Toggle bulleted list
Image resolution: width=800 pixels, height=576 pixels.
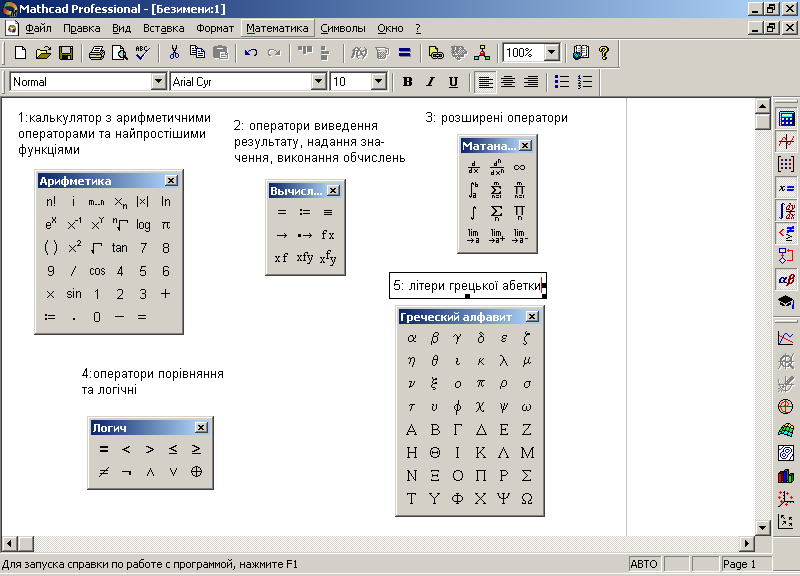(562, 82)
